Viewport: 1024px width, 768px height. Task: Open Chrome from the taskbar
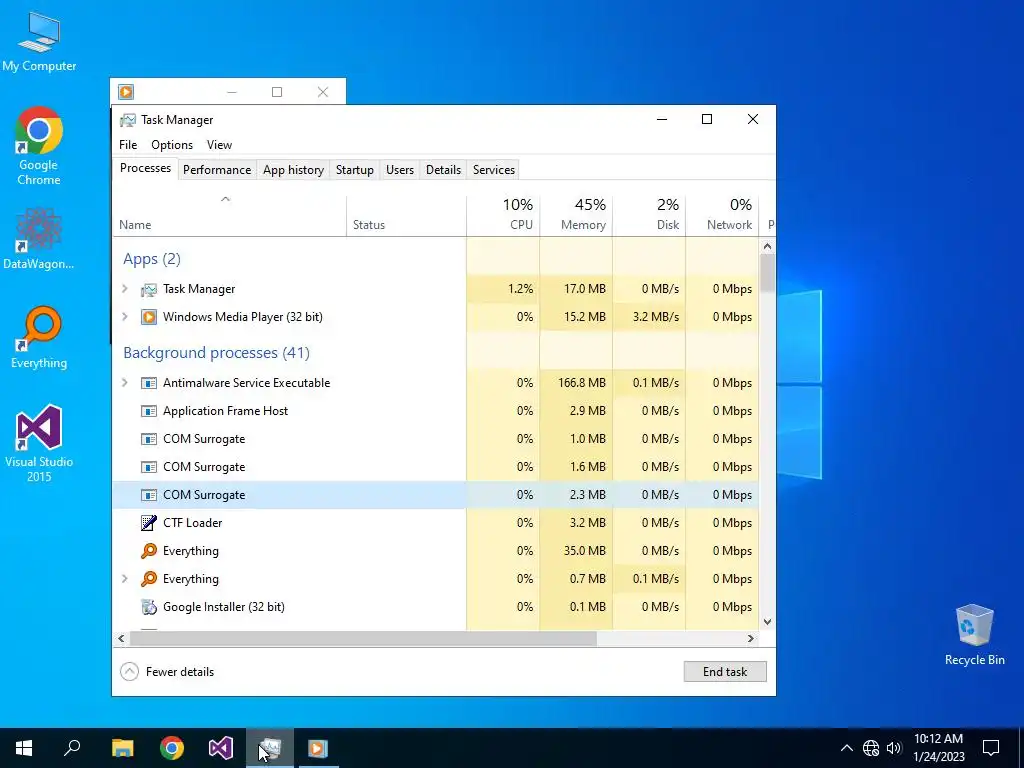[x=172, y=748]
